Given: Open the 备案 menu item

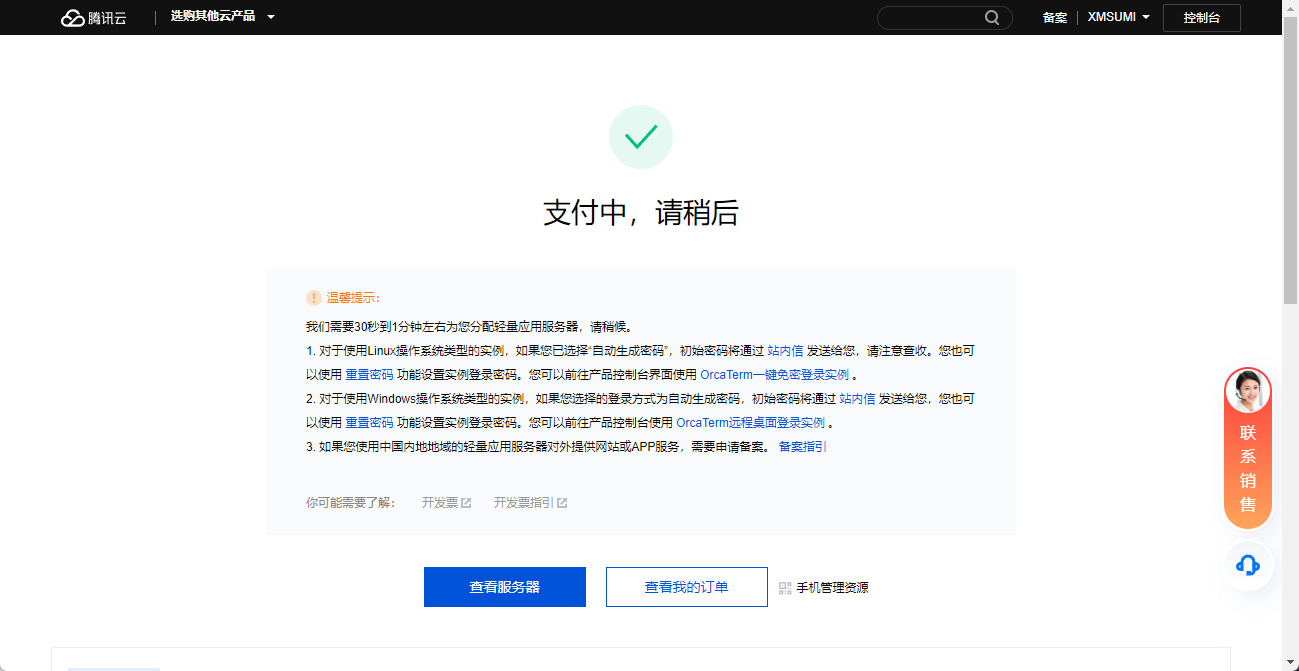Looking at the screenshot, I should click(1054, 18).
